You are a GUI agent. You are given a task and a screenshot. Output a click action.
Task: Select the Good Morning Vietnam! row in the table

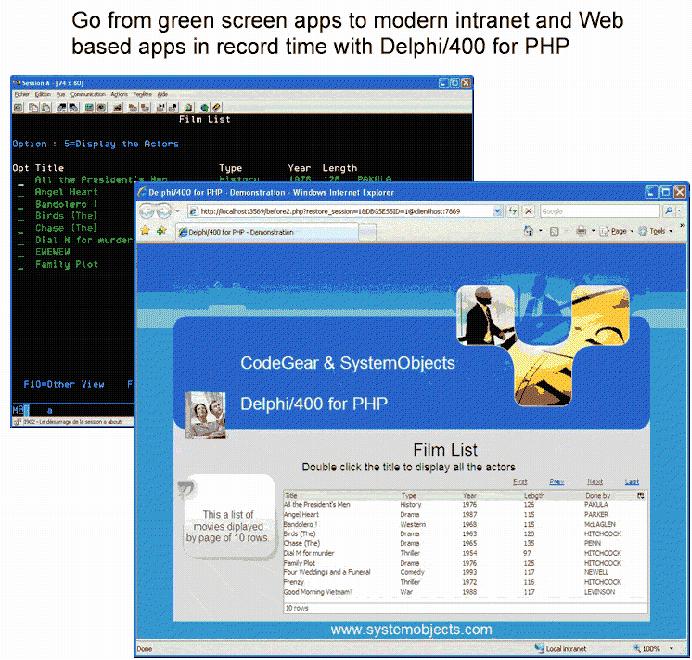coord(463,592)
